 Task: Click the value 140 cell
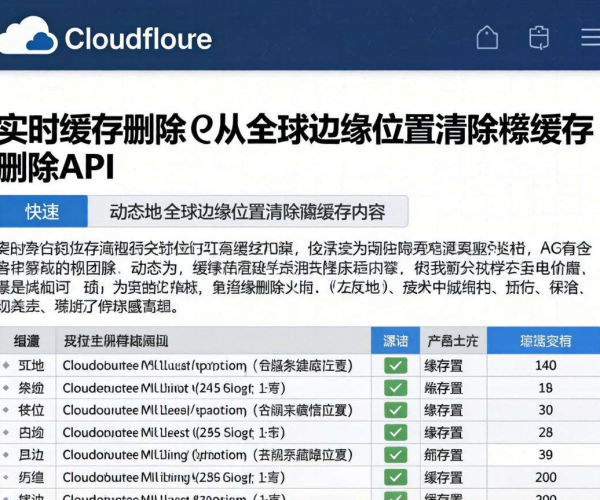coord(545,365)
